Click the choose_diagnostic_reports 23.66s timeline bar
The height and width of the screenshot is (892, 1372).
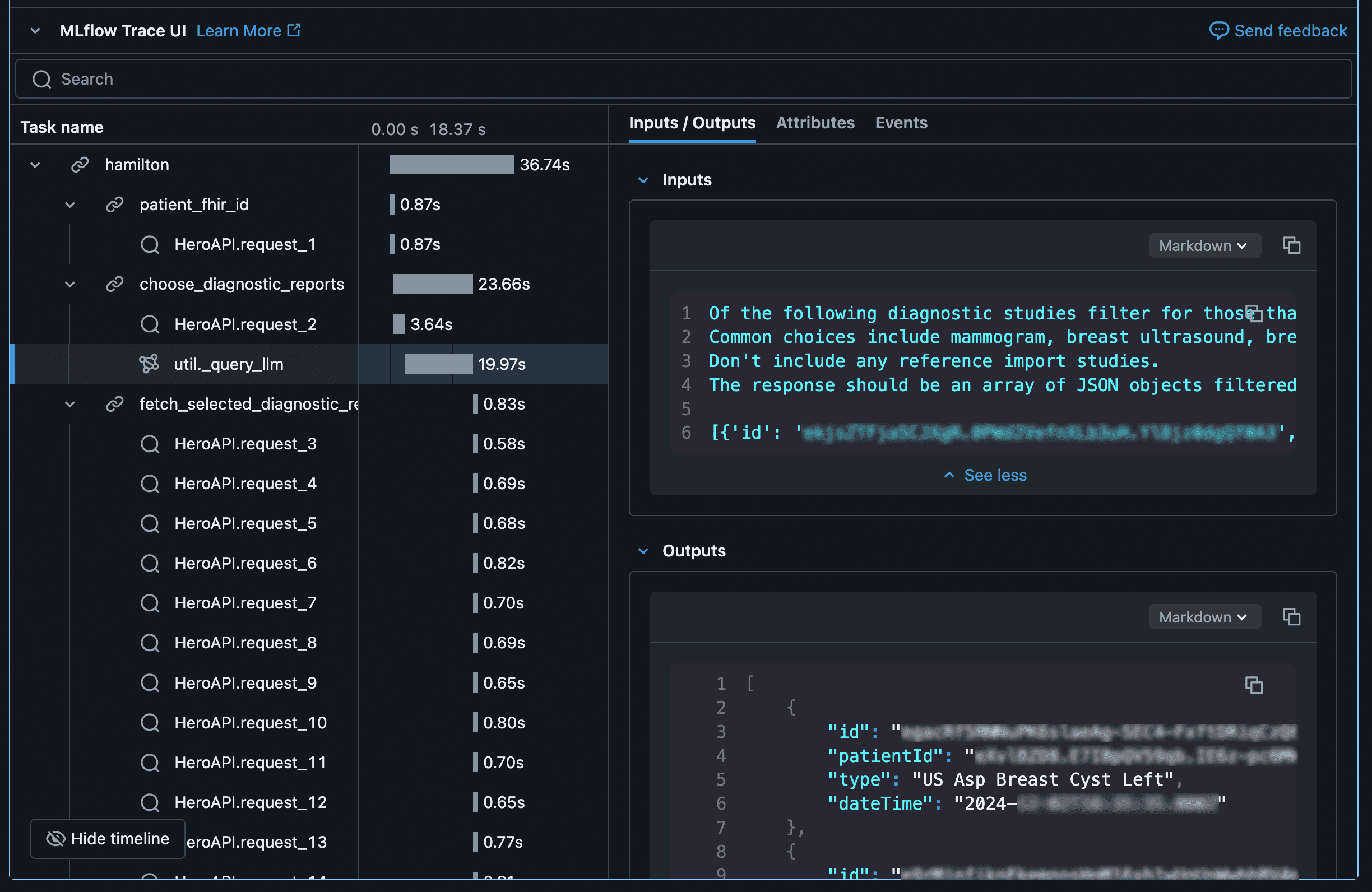(x=432, y=284)
